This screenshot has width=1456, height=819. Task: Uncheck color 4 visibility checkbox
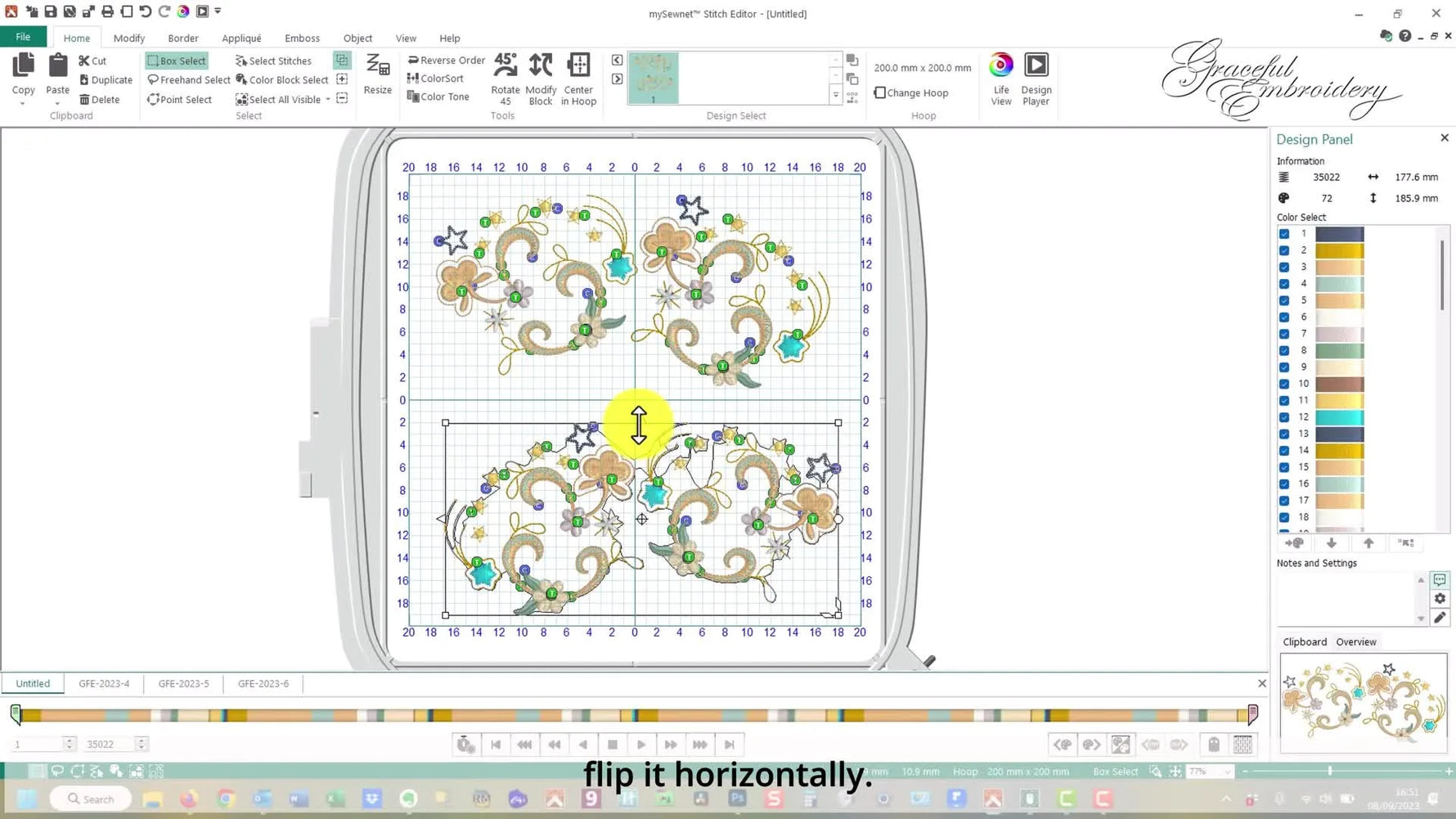[x=1284, y=284]
